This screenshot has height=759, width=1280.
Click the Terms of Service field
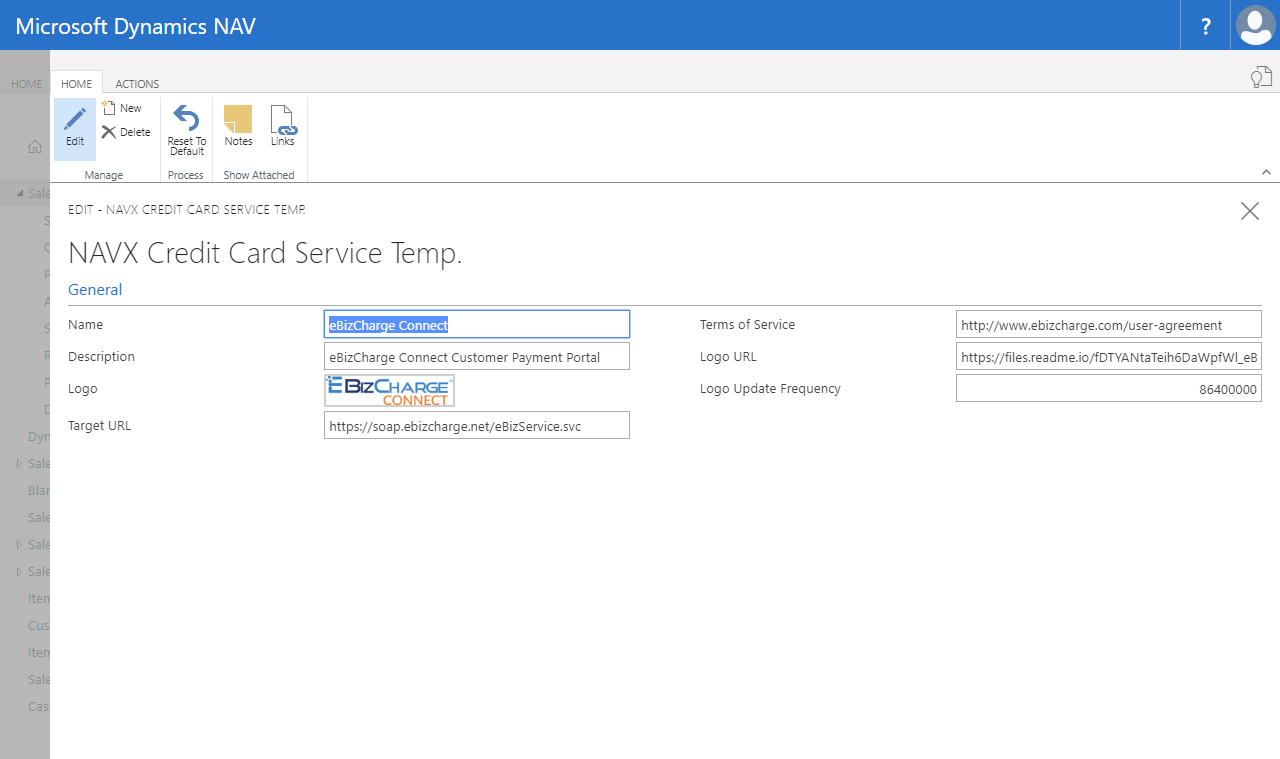pyautogui.click(x=1109, y=325)
